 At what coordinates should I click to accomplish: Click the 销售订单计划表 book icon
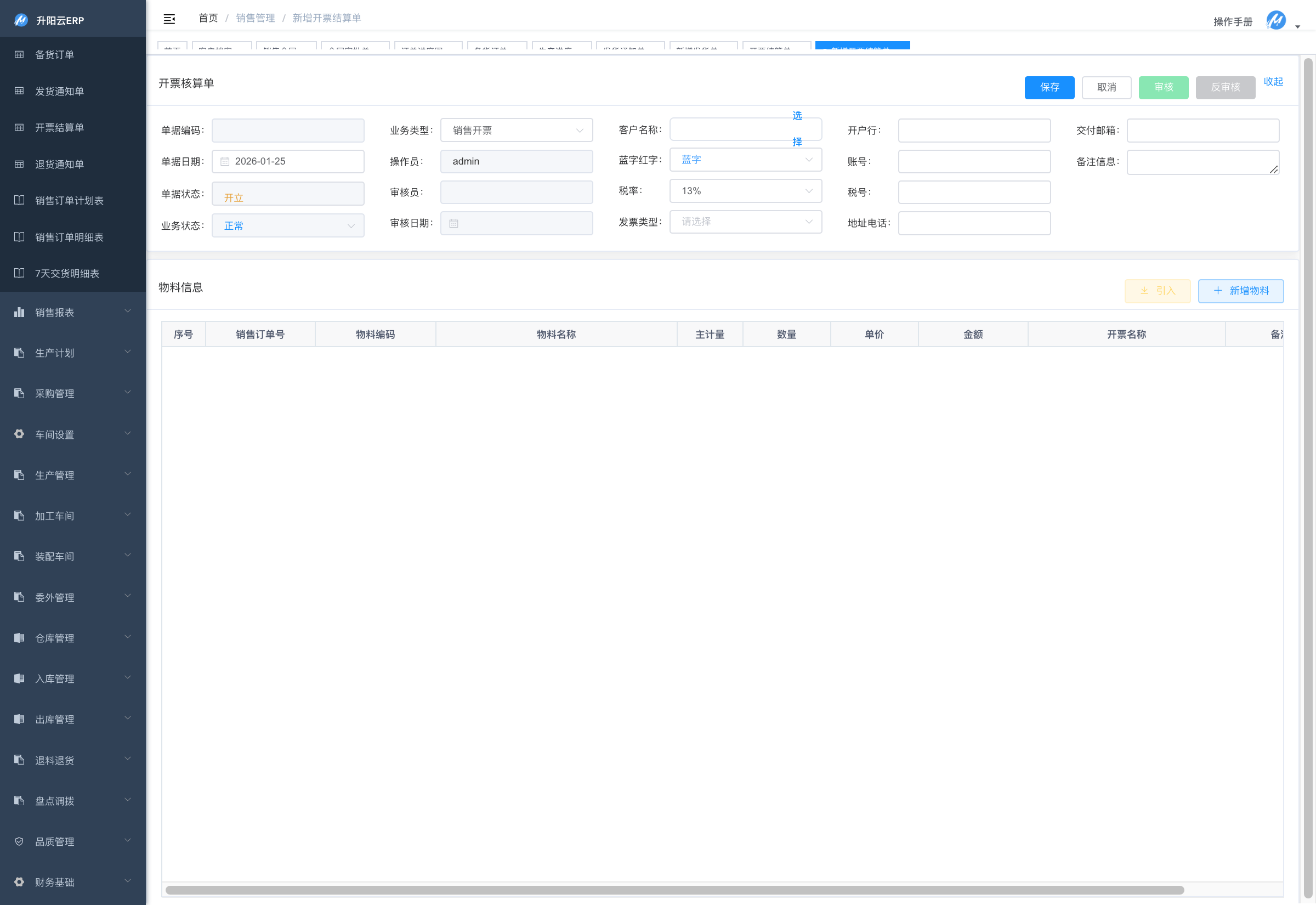coord(19,201)
